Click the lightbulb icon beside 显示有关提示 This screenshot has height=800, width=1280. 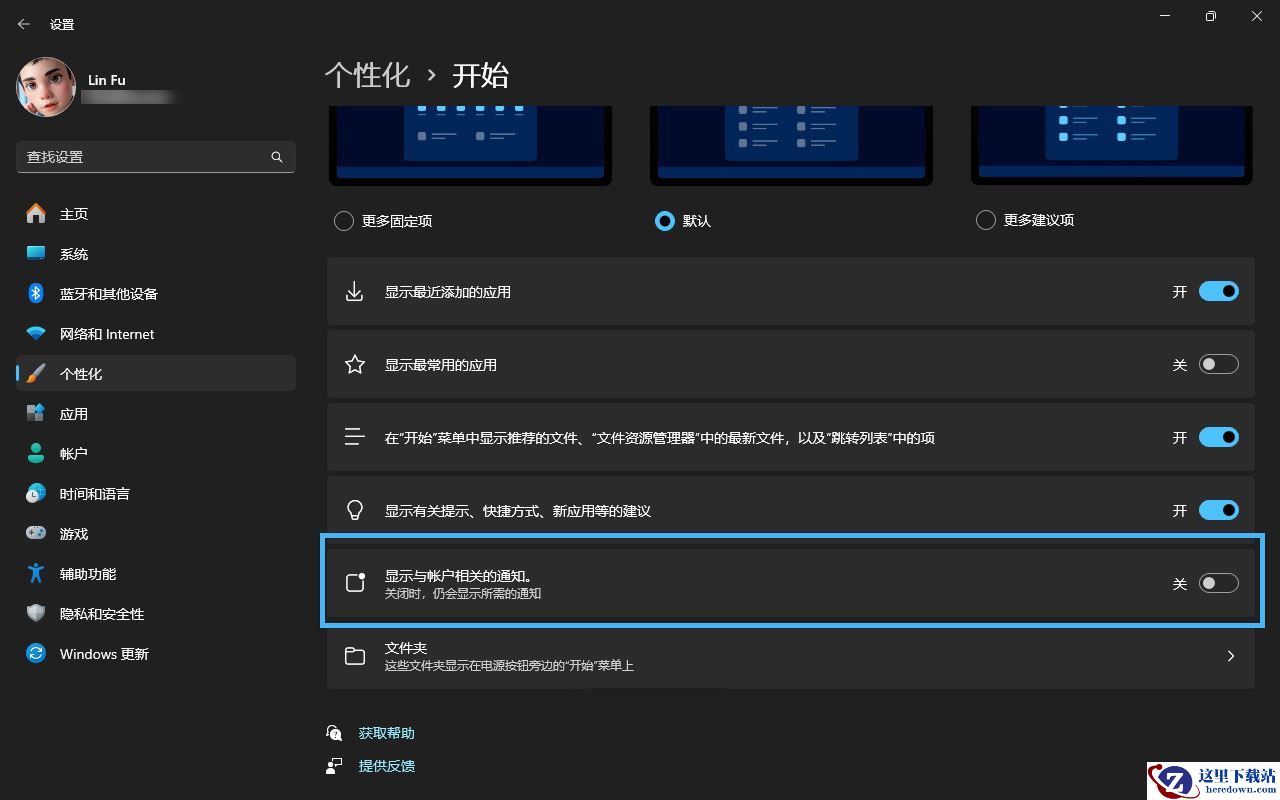[x=354, y=511]
